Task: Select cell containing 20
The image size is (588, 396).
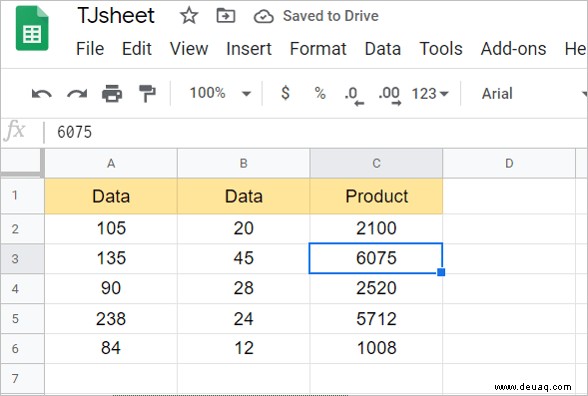Action: (243, 229)
